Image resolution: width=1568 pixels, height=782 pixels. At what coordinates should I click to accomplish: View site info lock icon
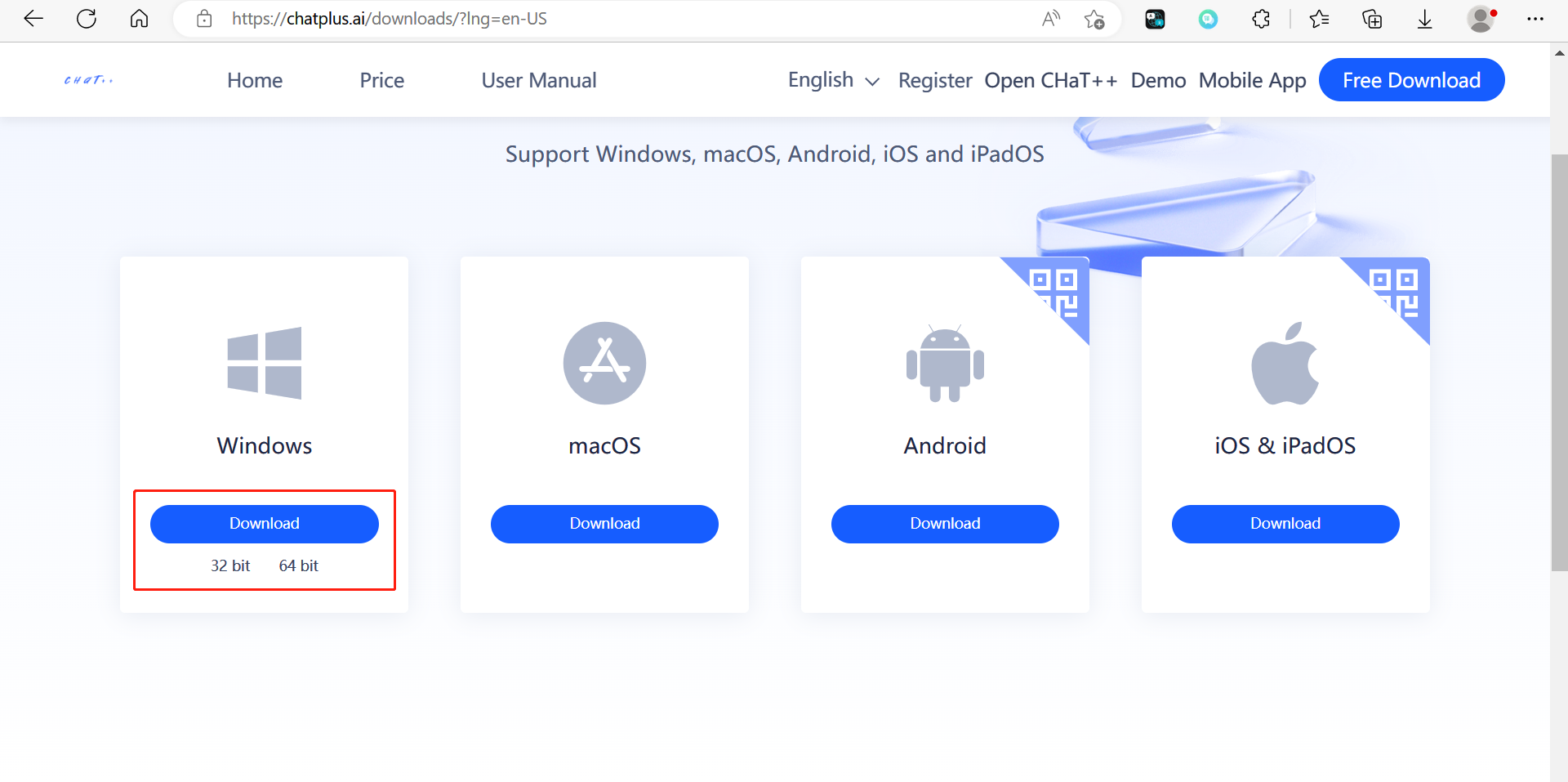204,19
